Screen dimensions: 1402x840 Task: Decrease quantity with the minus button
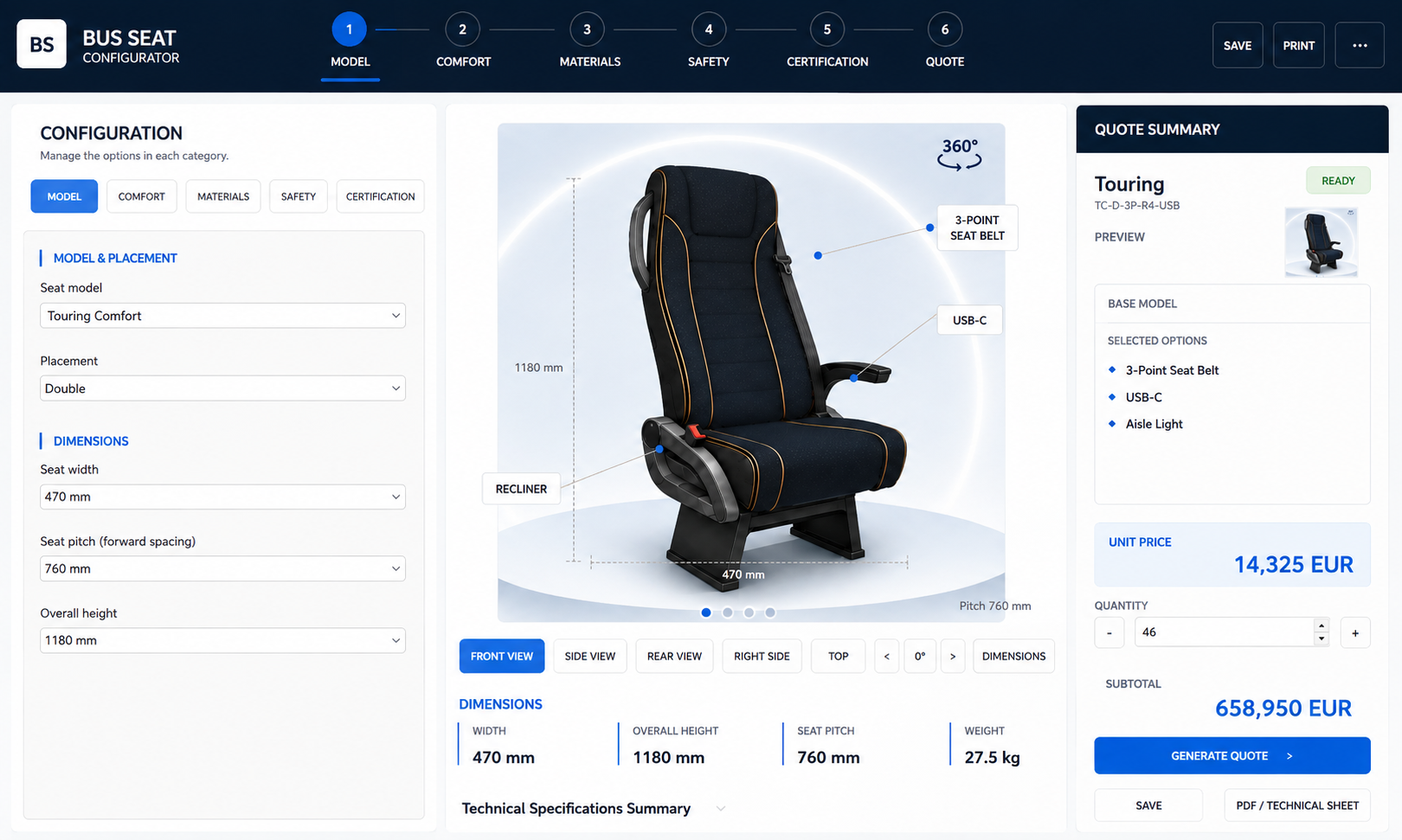pyautogui.click(x=1109, y=632)
